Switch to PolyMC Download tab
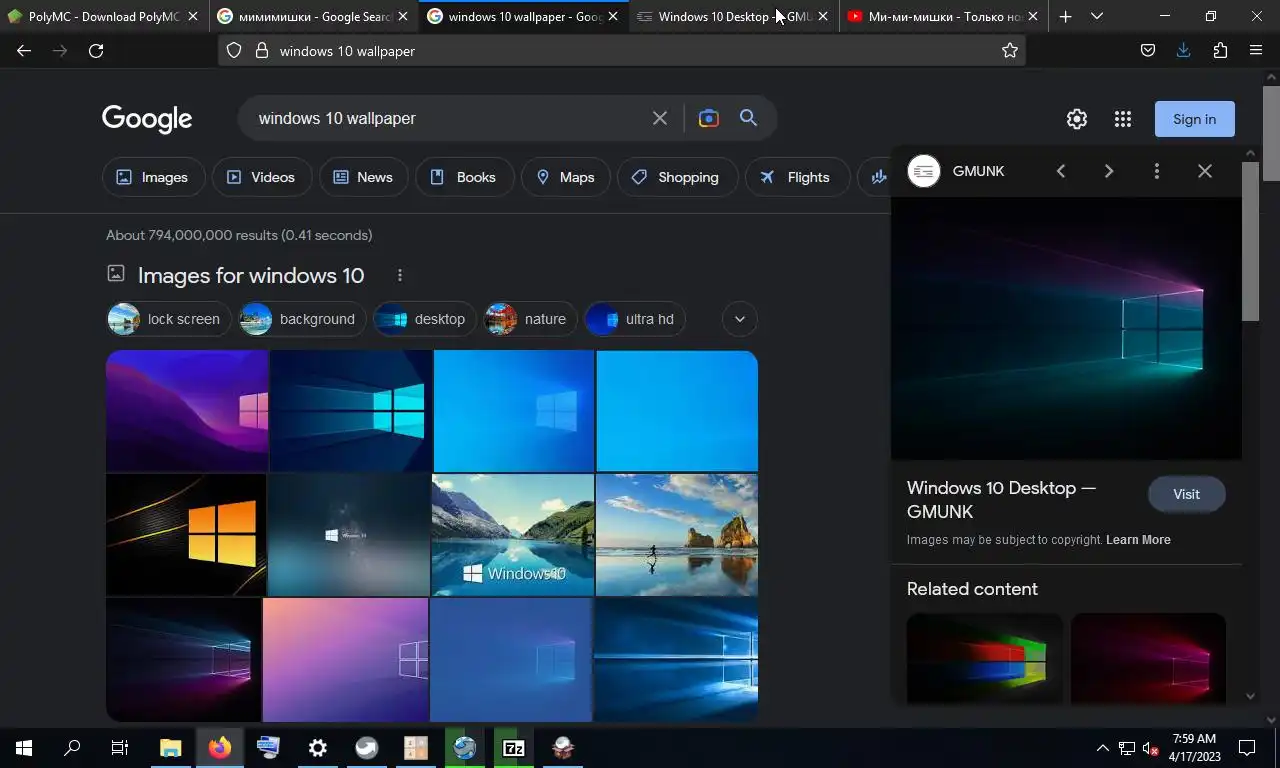Screen dimensions: 1280x768 point(104,16)
